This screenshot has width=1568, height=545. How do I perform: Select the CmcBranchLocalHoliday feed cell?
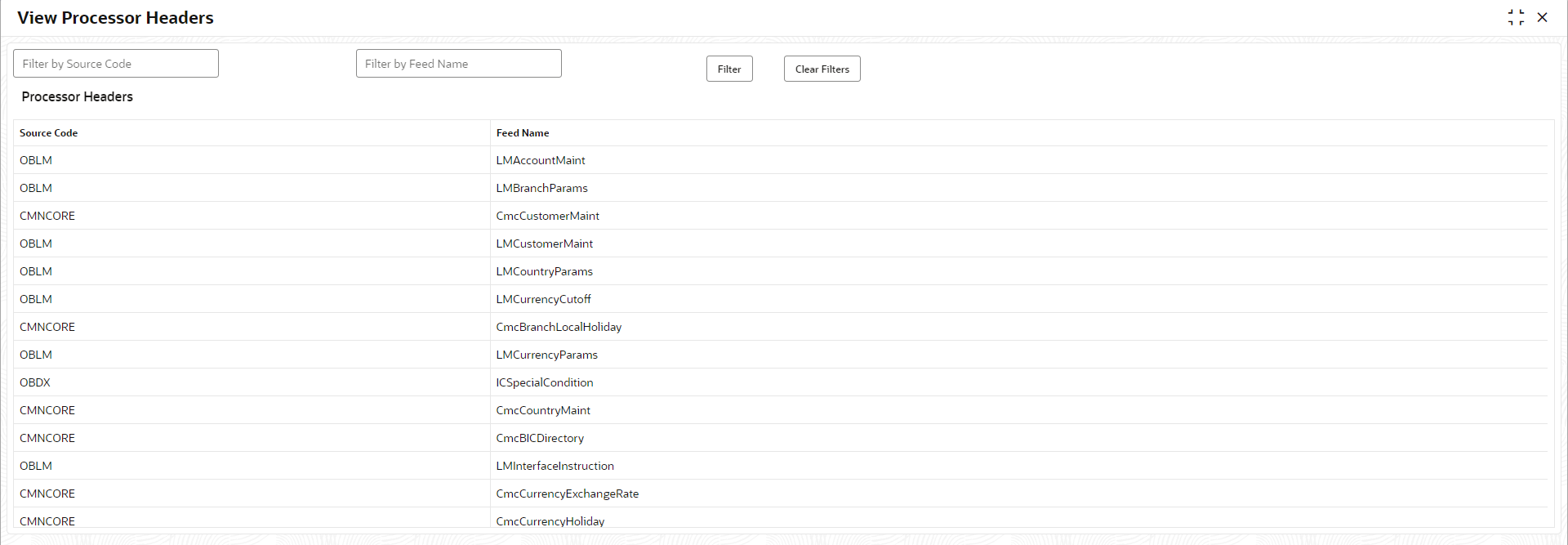click(1018, 327)
